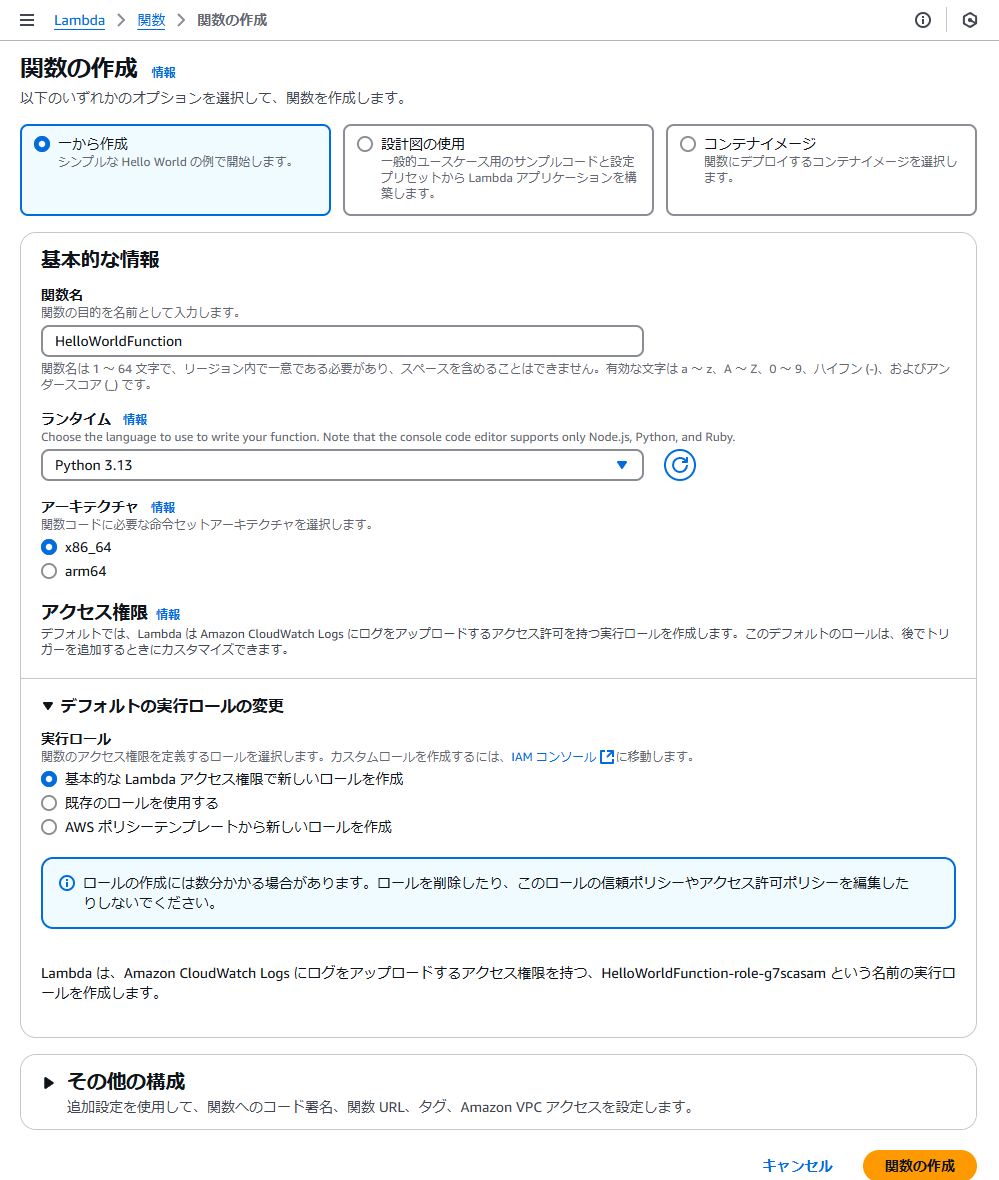Go to 関数 breadcrumb
The image size is (999, 1180).
tap(151, 20)
